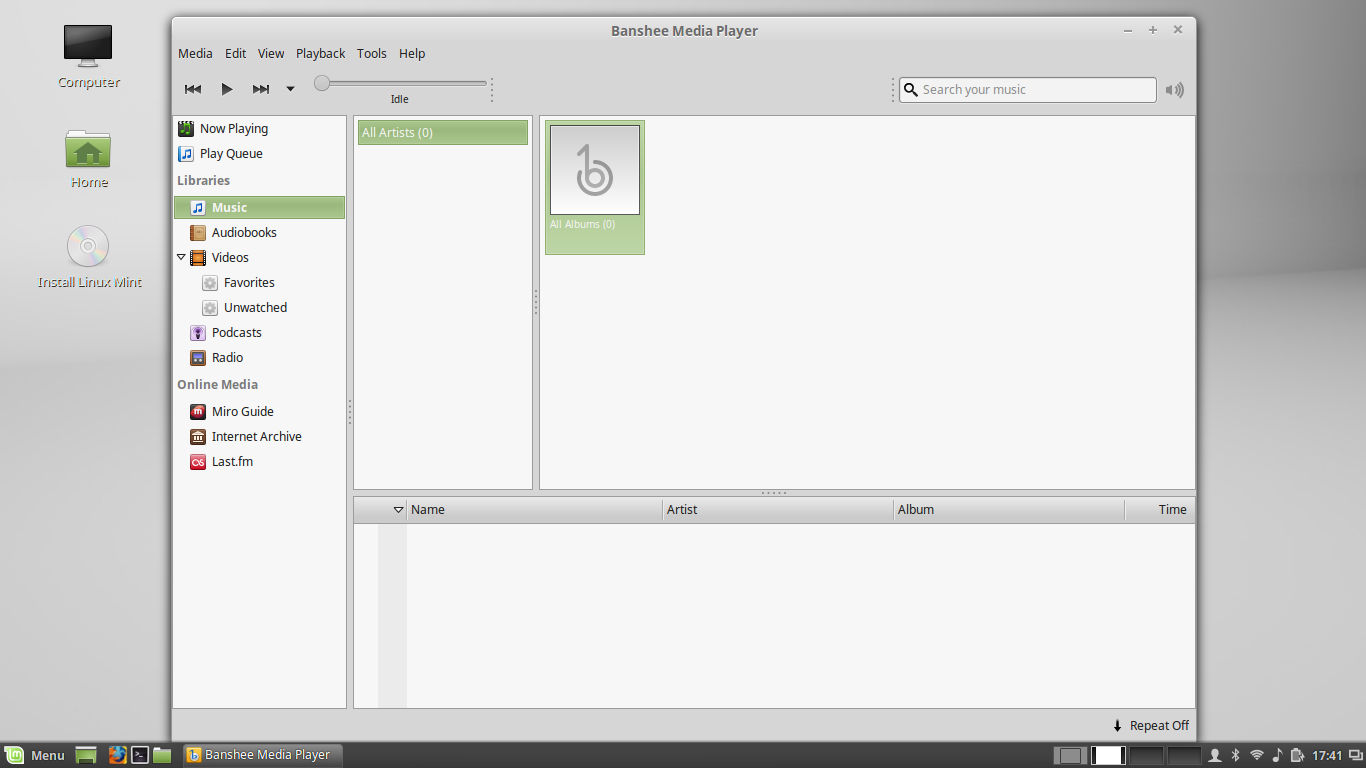
Task: Open the Edit menu
Action: 235,54
